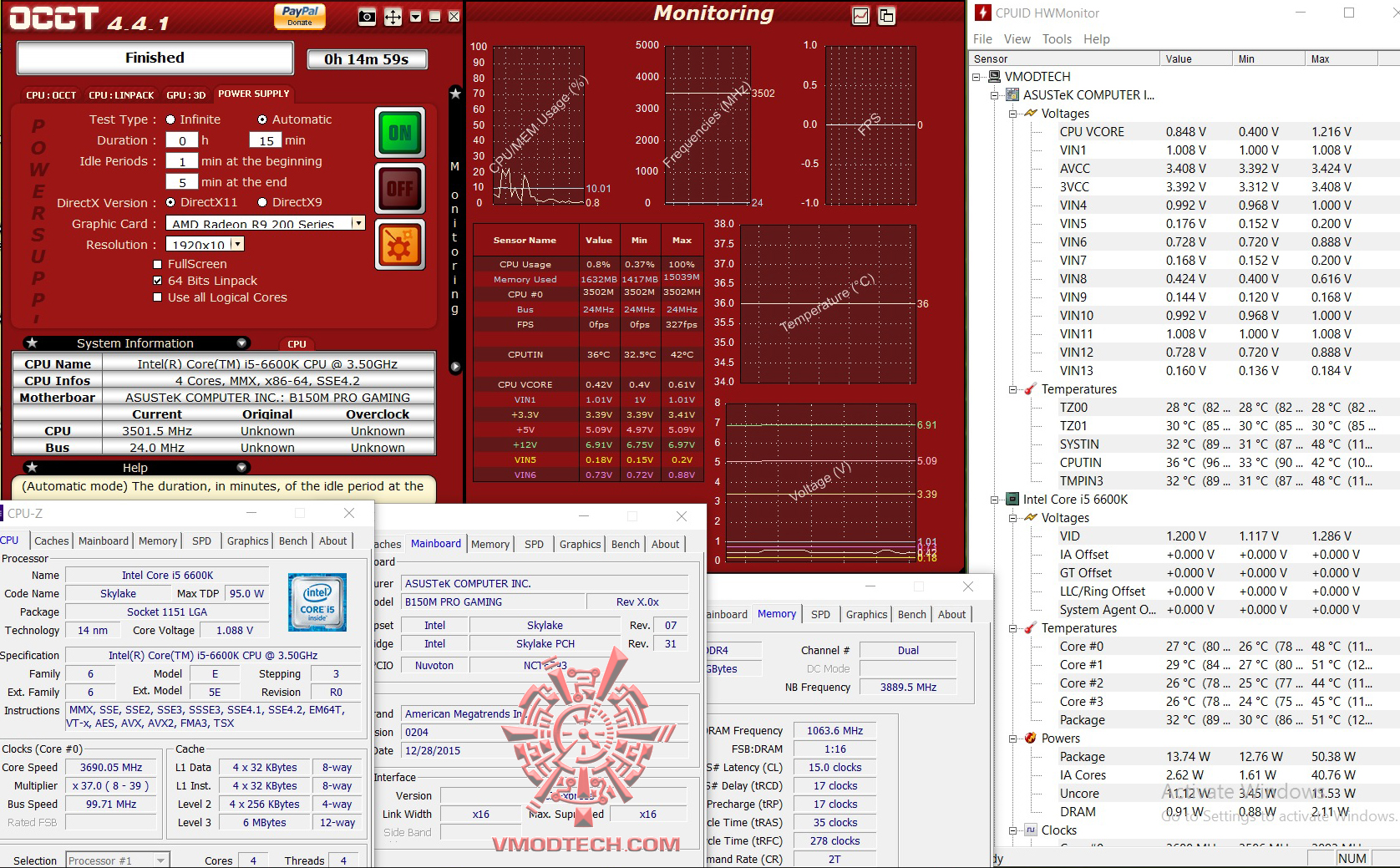Collapse the ASUSTeK COMPUTER tree node
1400x868 pixels.
[995, 95]
